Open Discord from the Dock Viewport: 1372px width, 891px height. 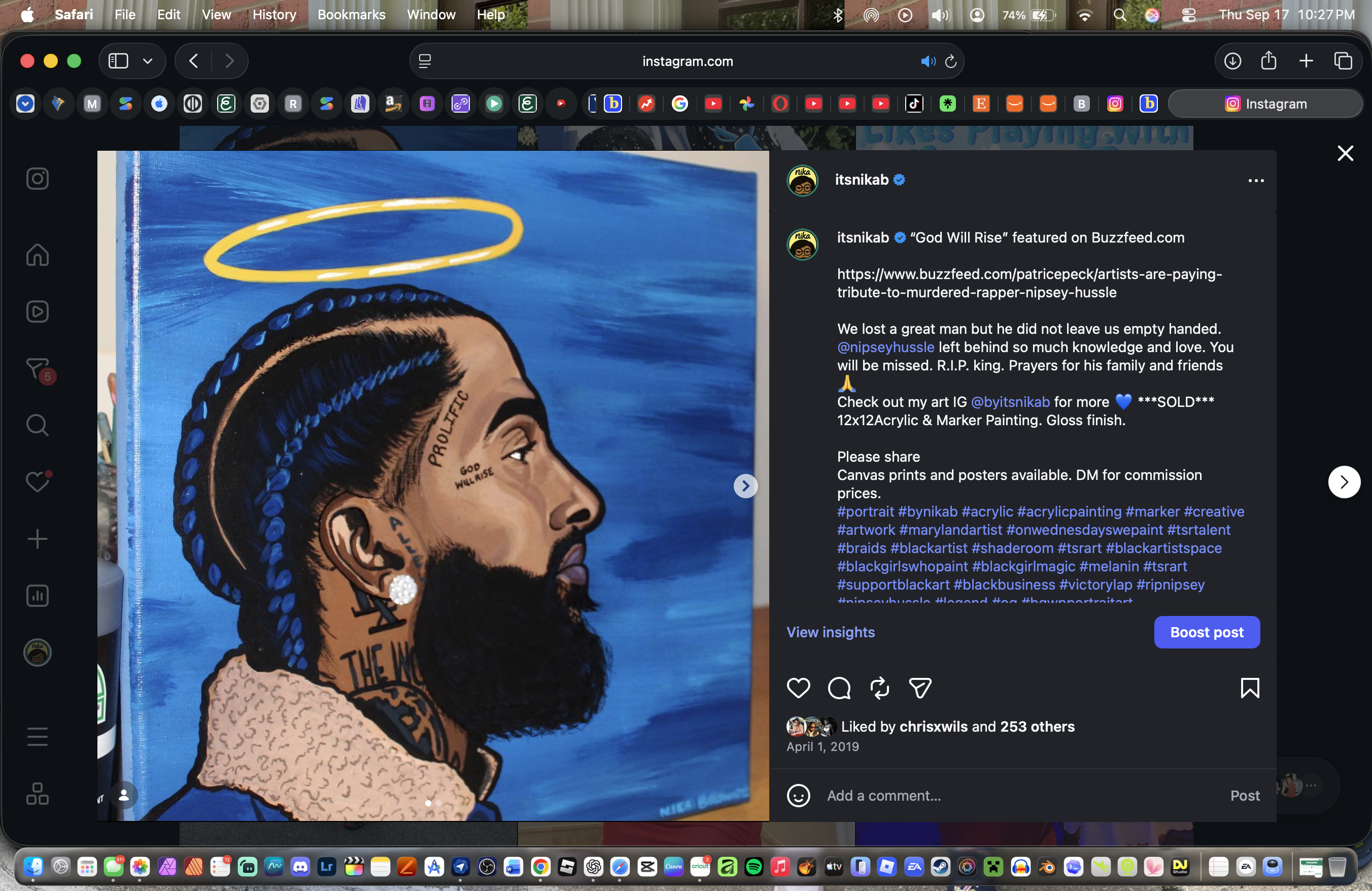pos(300,866)
